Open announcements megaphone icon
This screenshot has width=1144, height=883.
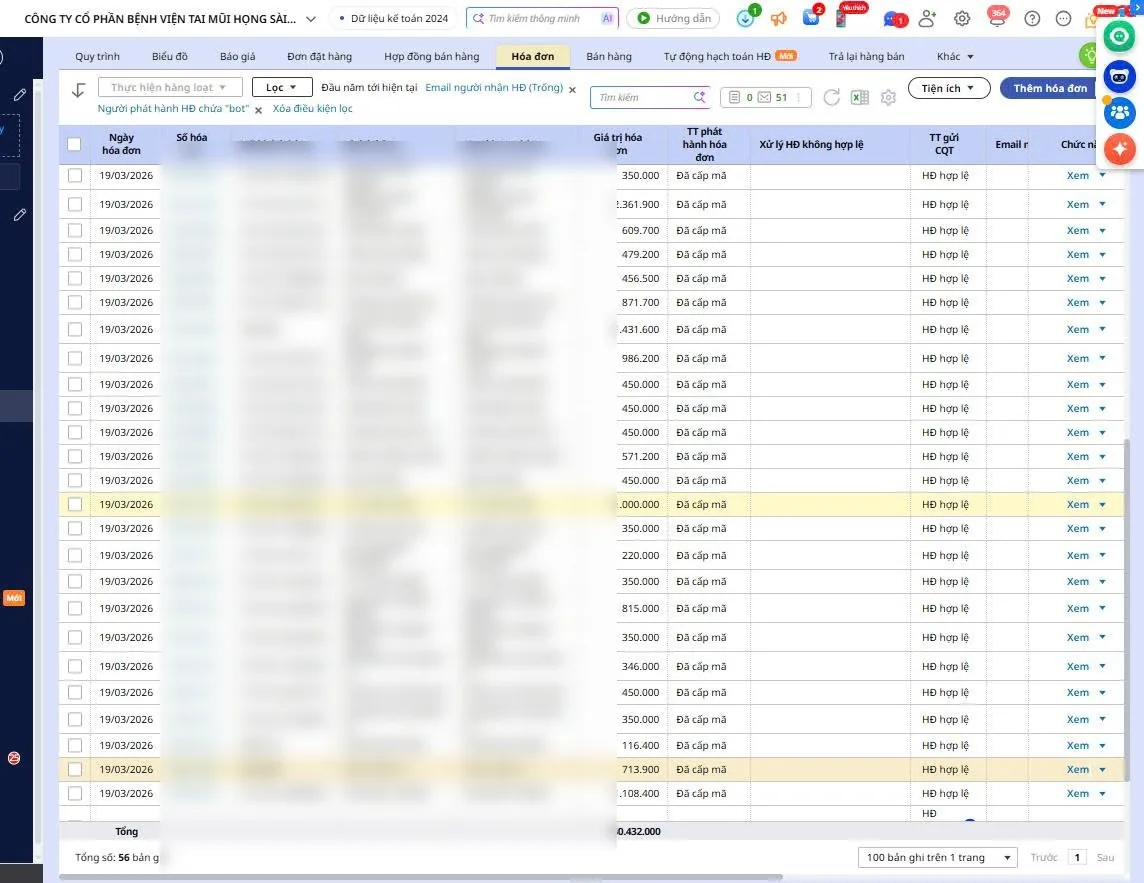tap(778, 18)
